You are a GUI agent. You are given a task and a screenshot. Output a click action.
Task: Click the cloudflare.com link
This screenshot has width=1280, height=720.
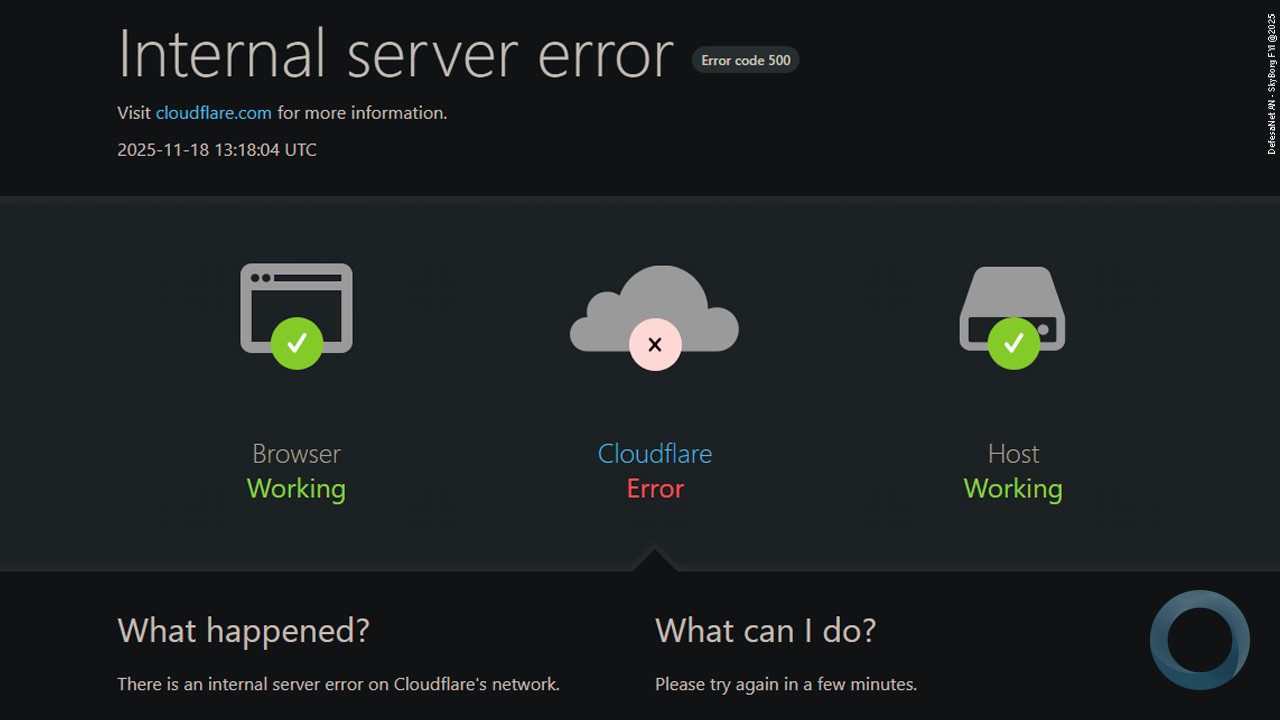(x=213, y=113)
